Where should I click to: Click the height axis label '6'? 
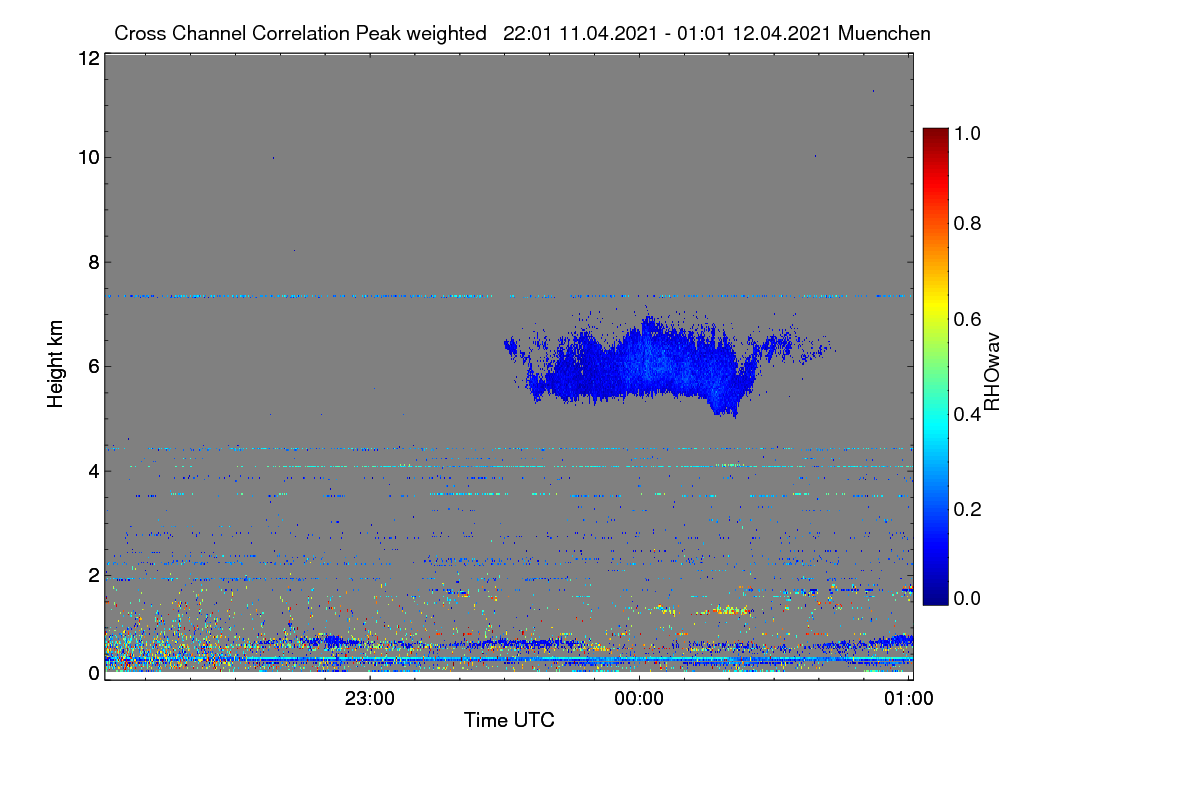coord(93,366)
